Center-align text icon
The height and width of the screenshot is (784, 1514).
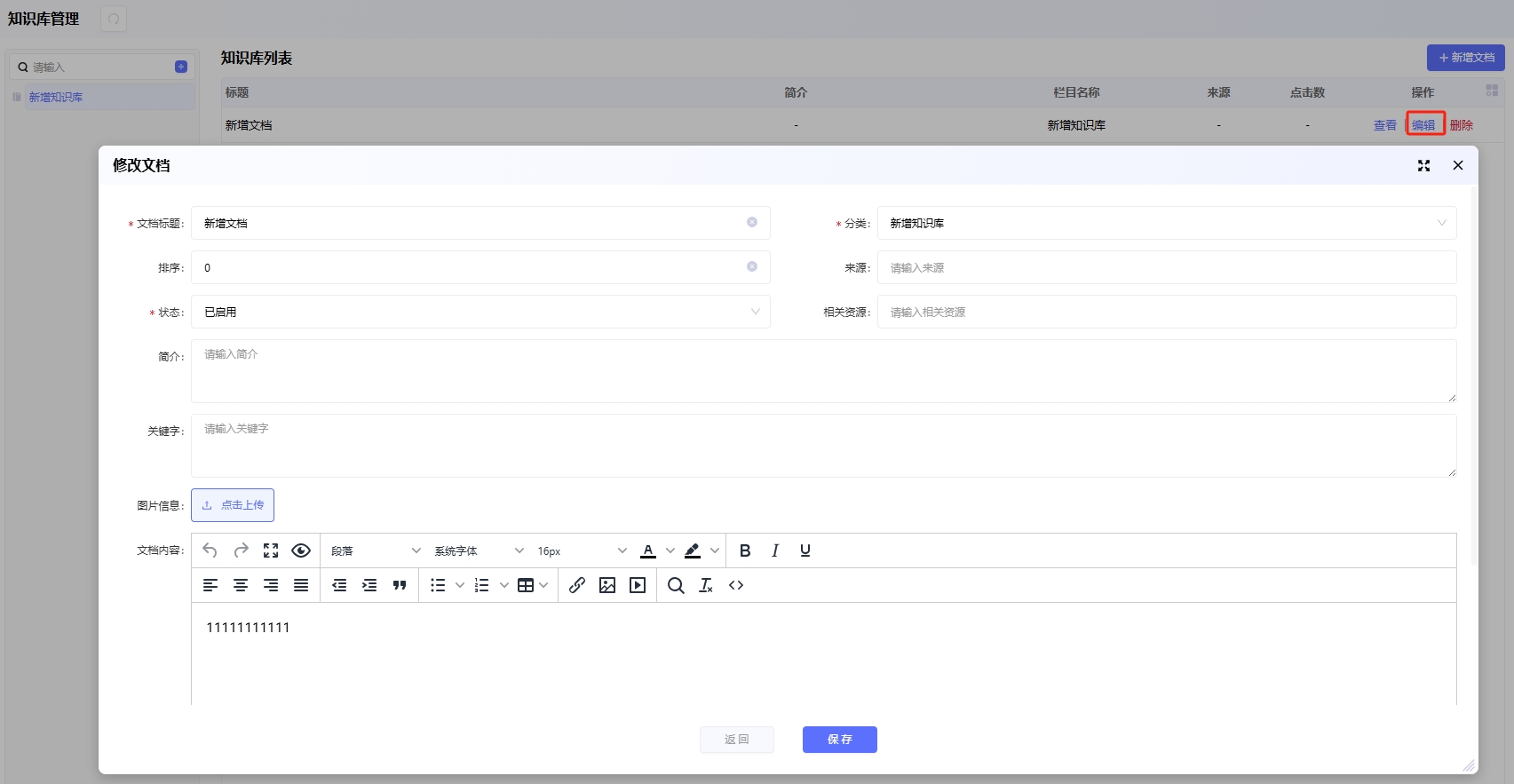click(x=241, y=585)
